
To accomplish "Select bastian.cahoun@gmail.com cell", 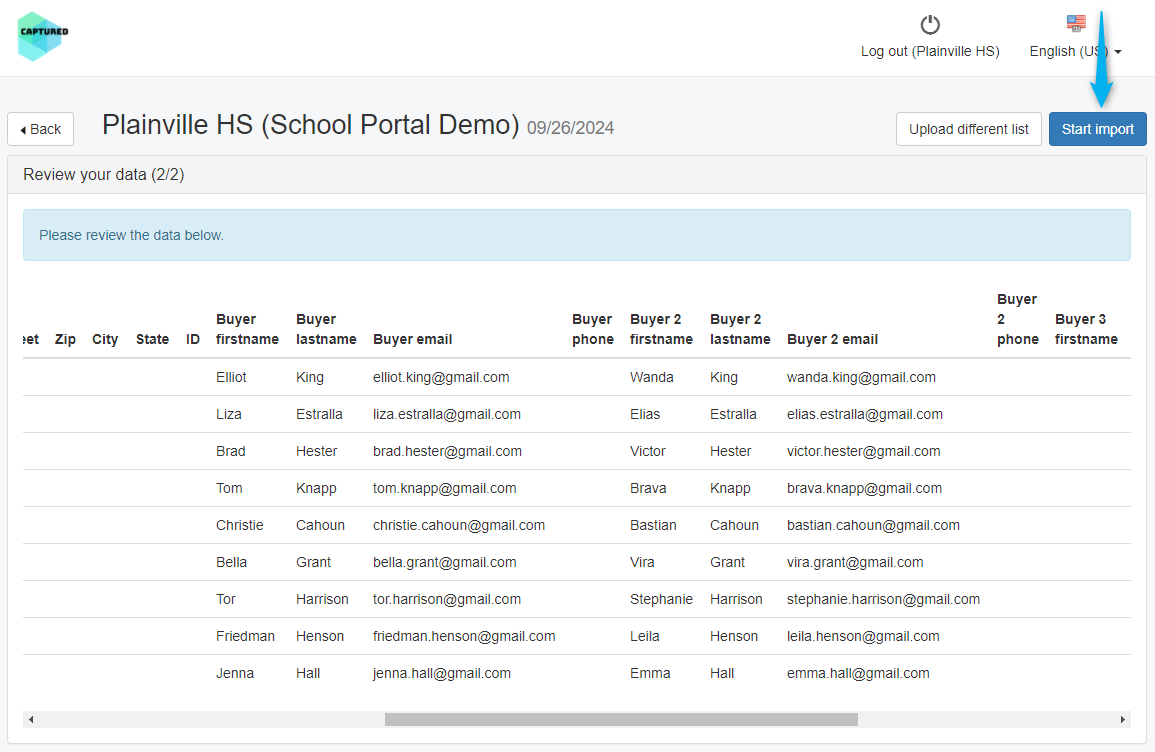I will point(874,525).
